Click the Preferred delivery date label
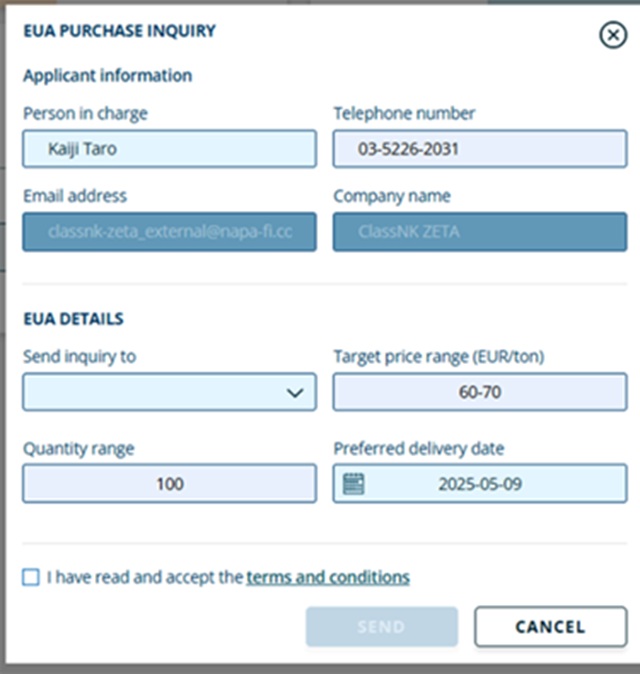The height and width of the screenshot is (674, 640). (419, 448)
